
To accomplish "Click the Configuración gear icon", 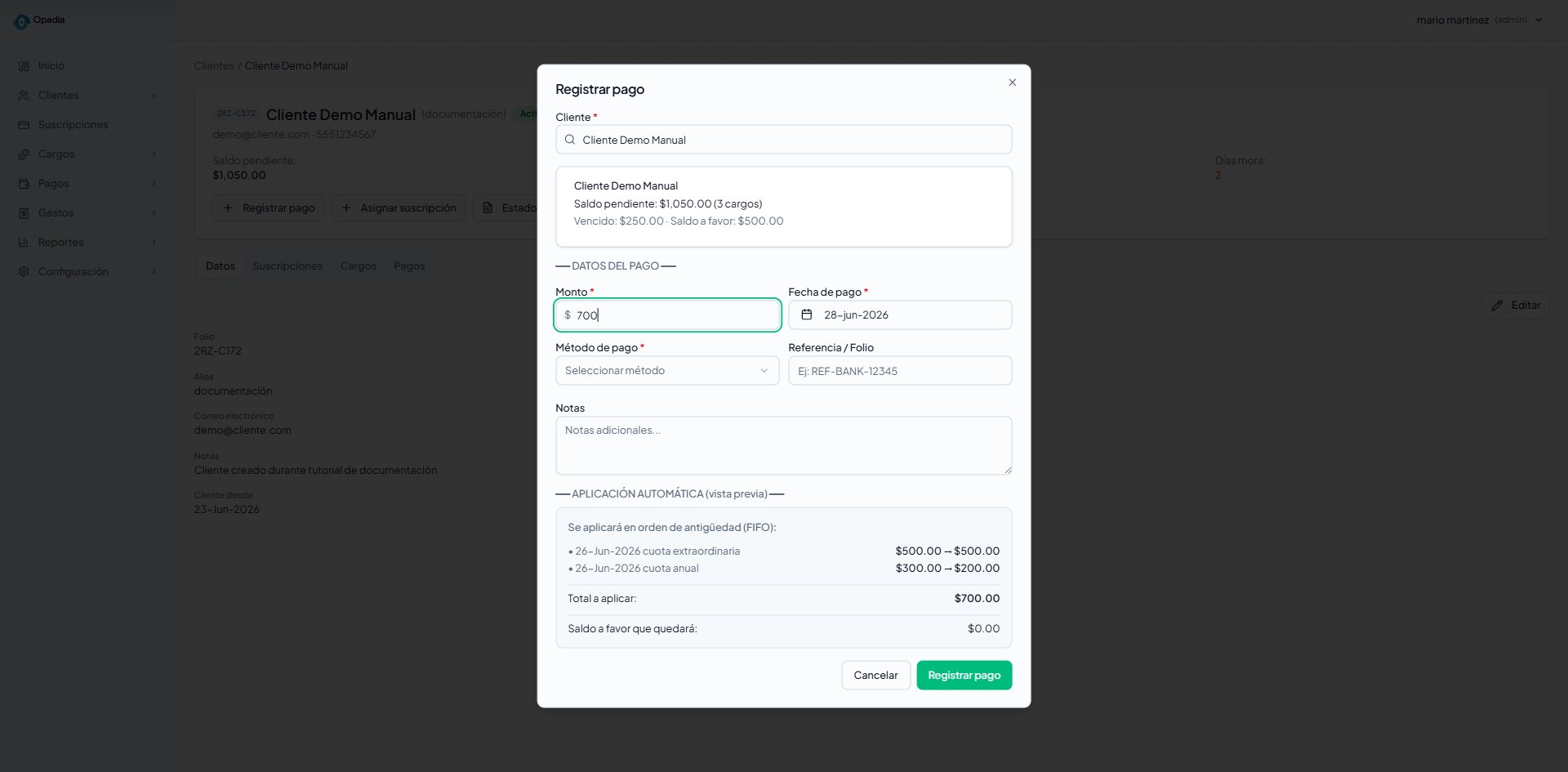I will point(24,272).
